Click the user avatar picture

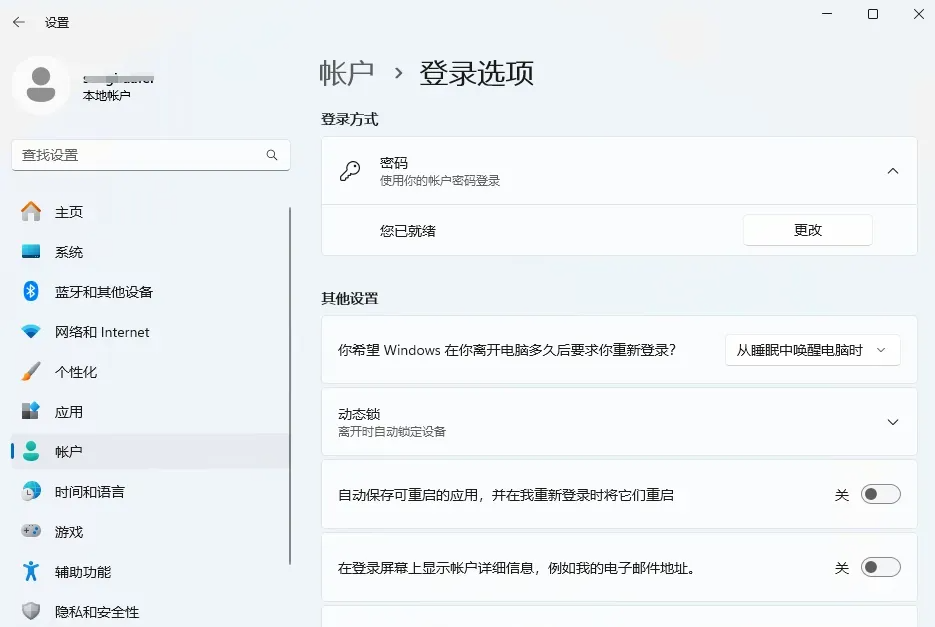coord(41,86)
